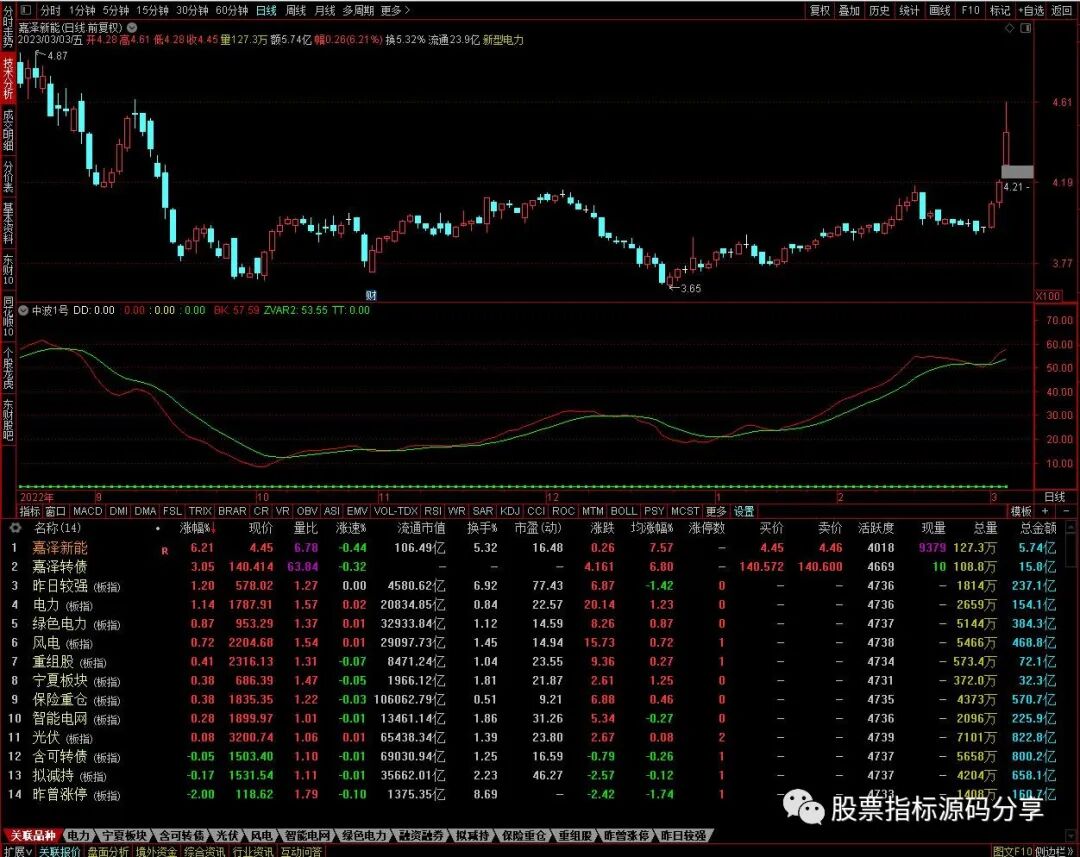This screenshot has height=857, width=1080.
Task: Select the 日线 daily period
Action: point(266,10)
